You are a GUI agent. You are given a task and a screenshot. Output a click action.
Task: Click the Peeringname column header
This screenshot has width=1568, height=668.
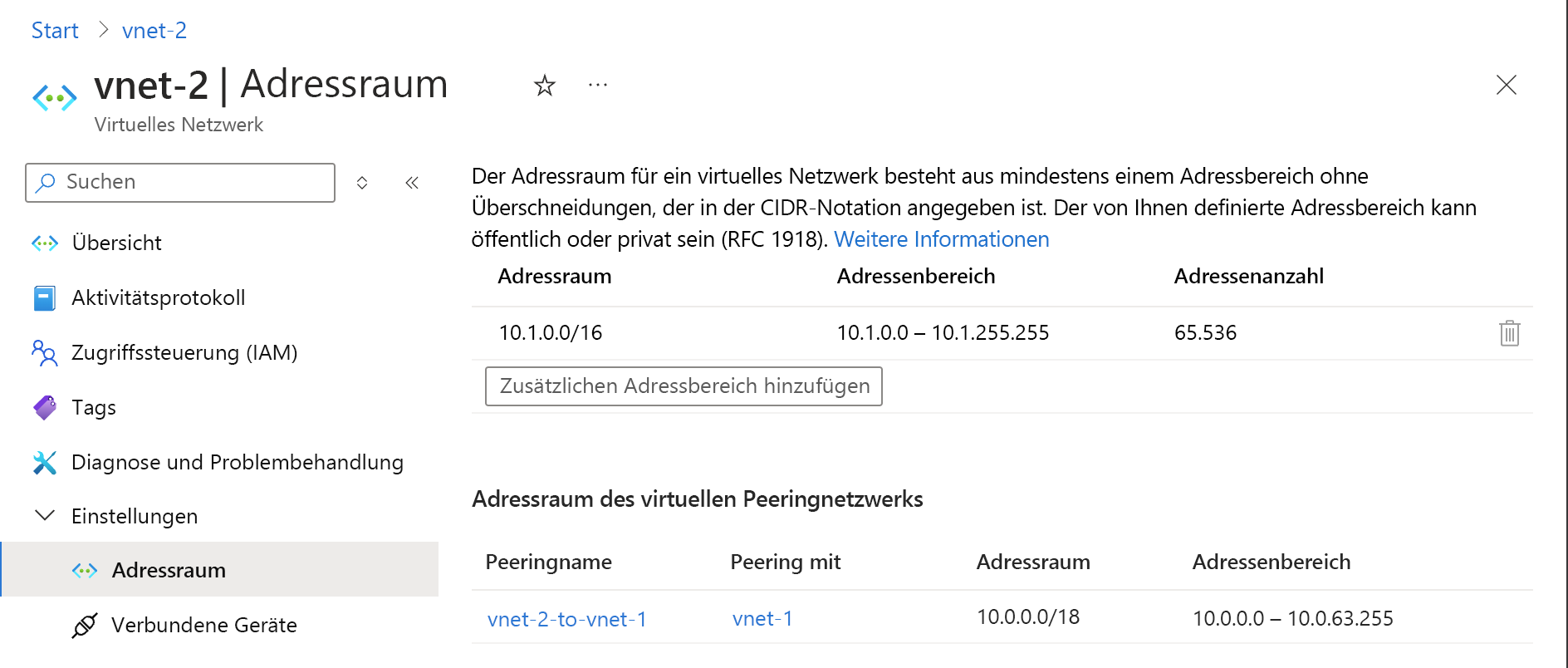point(549,562)
